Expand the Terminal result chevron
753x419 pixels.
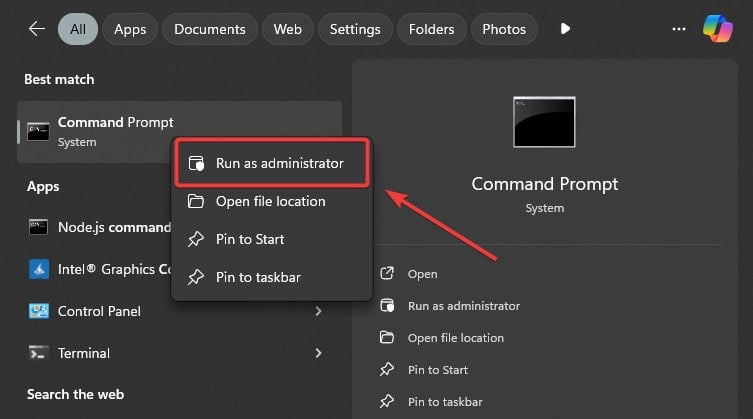(x=319, y=353)
